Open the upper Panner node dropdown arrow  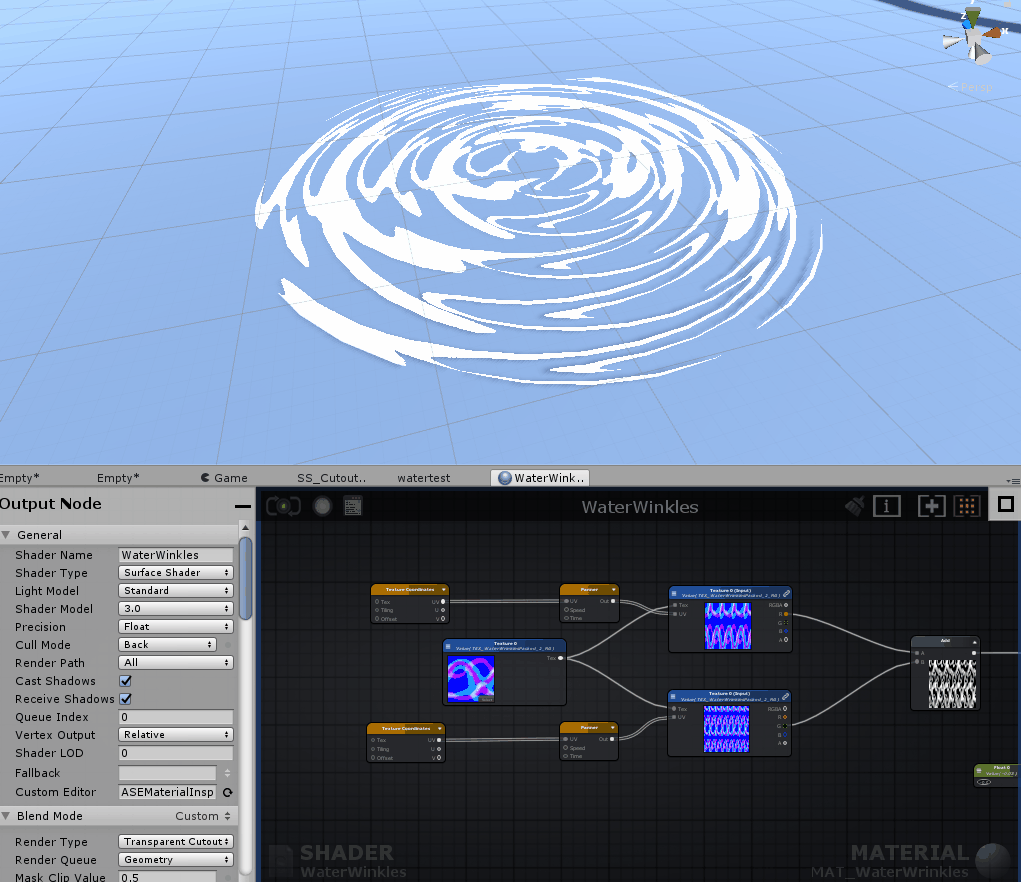coord(613,590)
